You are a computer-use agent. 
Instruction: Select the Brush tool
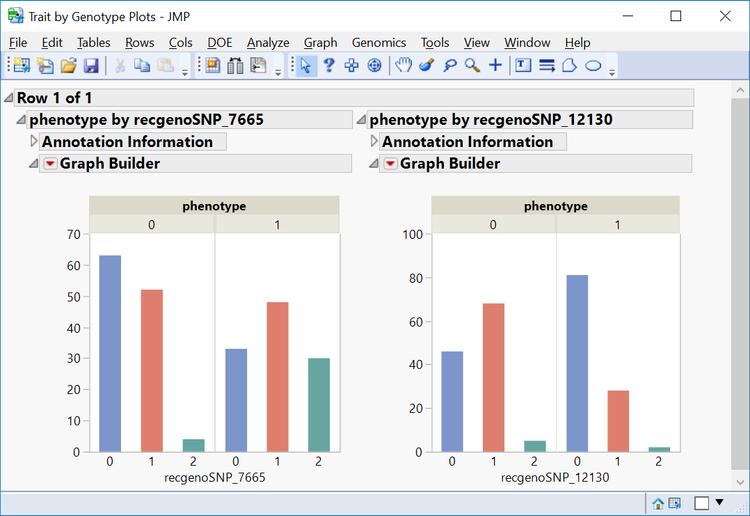[x=427, y=65]
